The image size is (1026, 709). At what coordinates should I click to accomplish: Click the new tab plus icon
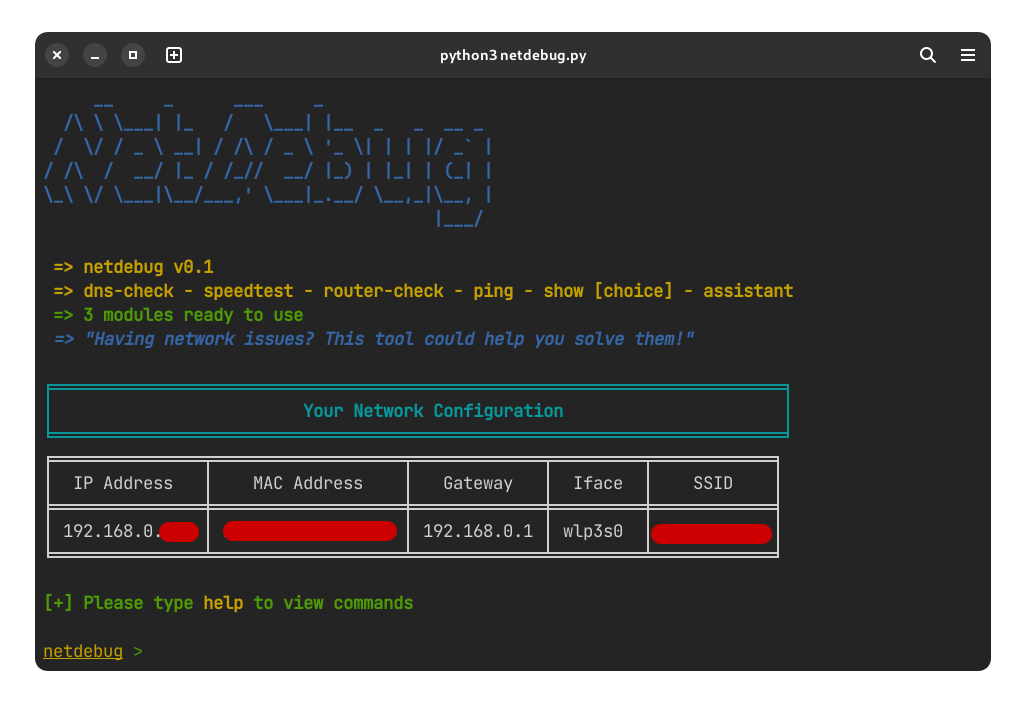point(173,55)
